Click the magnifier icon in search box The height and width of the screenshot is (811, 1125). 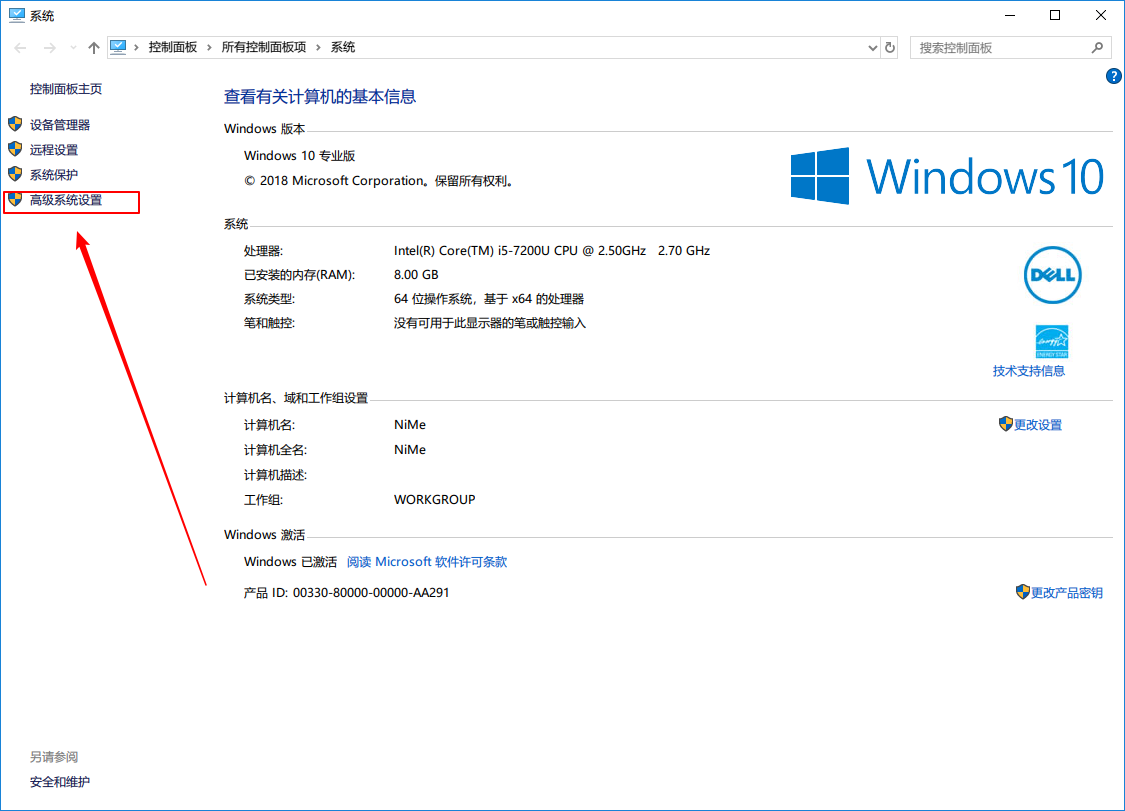tap(1097, 47)
